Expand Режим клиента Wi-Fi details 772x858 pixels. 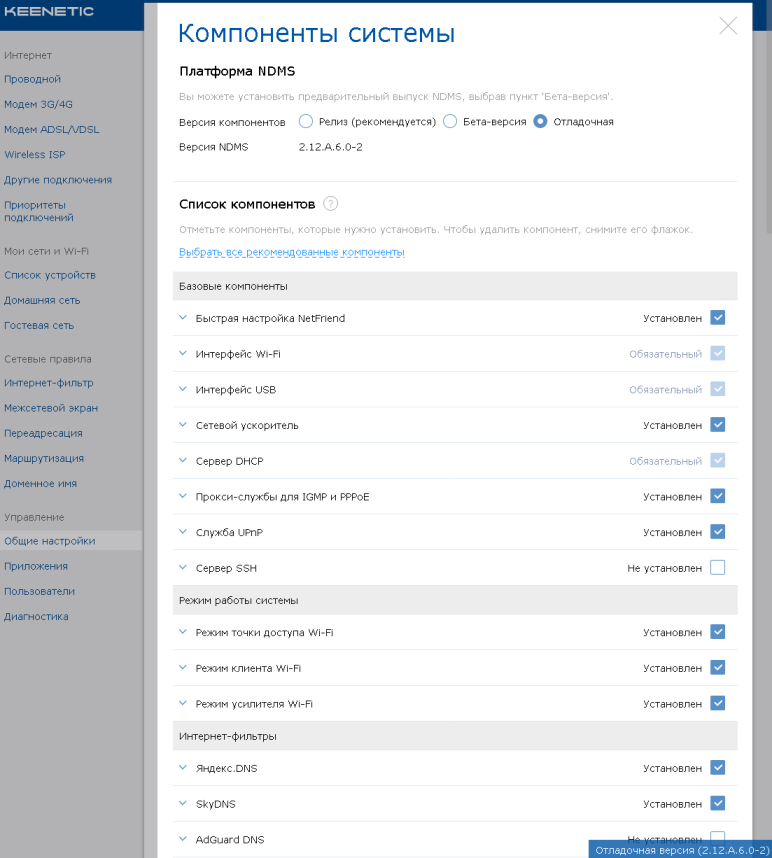183,668
